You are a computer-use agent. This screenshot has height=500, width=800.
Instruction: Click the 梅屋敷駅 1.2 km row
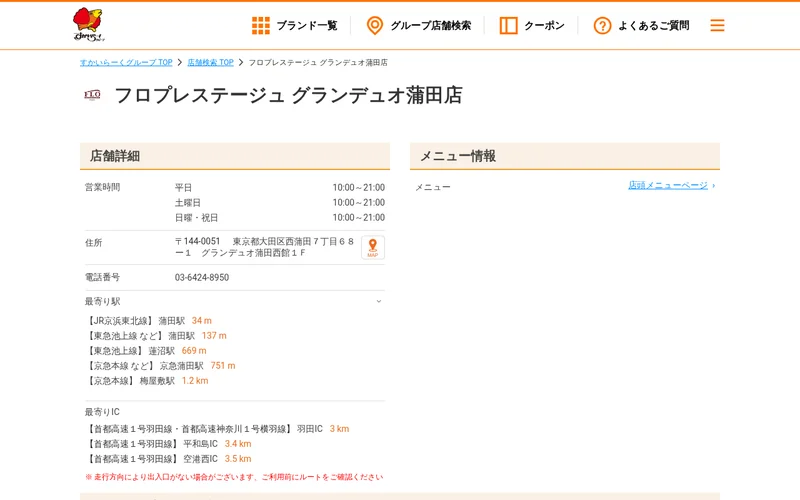(x=147, y=381)
